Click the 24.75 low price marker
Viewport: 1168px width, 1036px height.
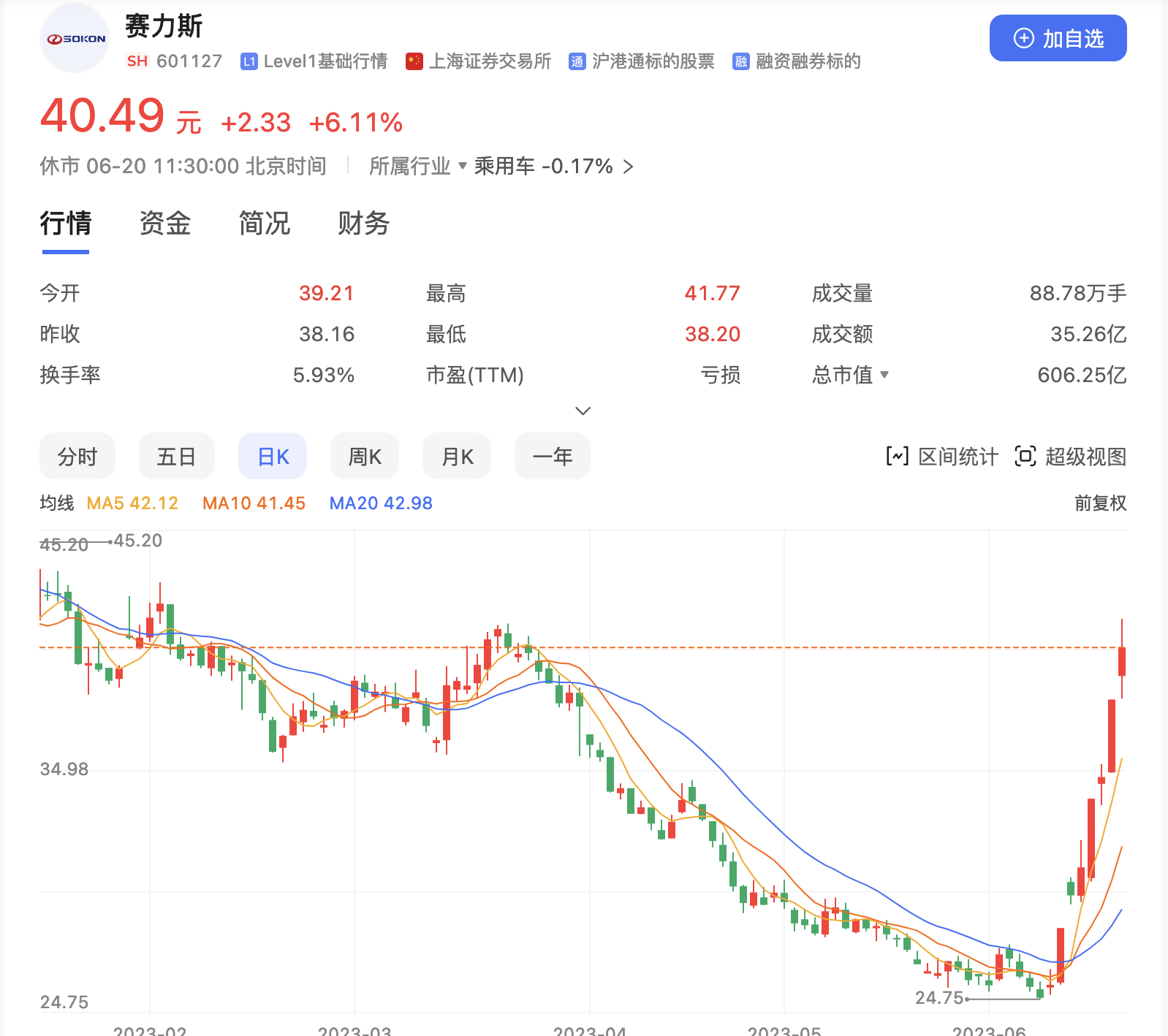click(x=940, y=997)
